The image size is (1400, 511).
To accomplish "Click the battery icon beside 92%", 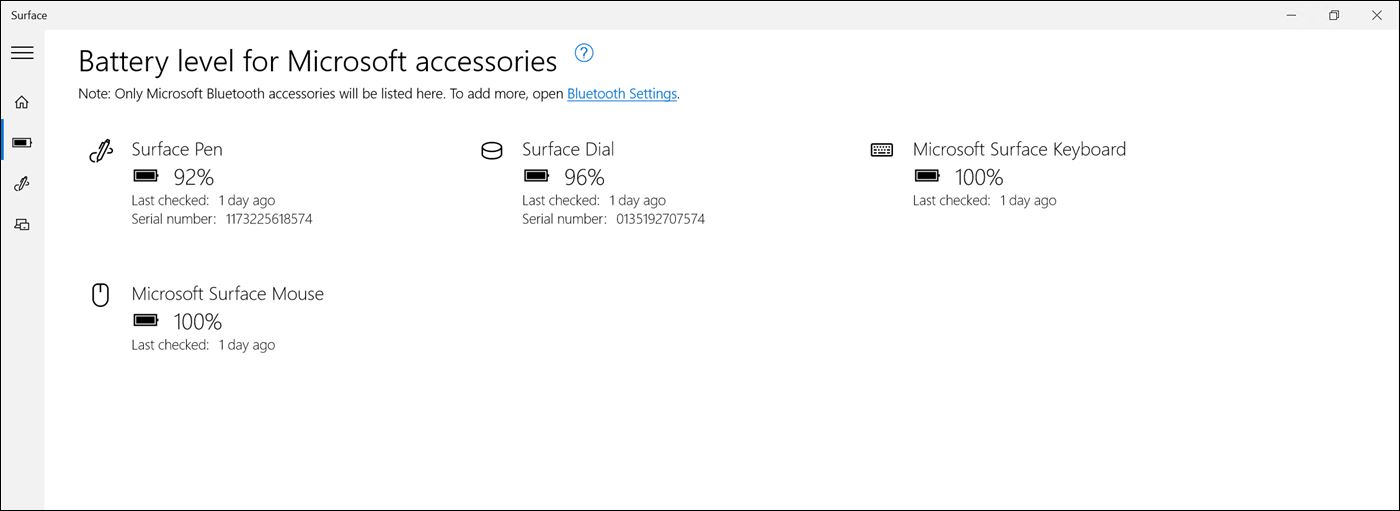I will [146, 176].
